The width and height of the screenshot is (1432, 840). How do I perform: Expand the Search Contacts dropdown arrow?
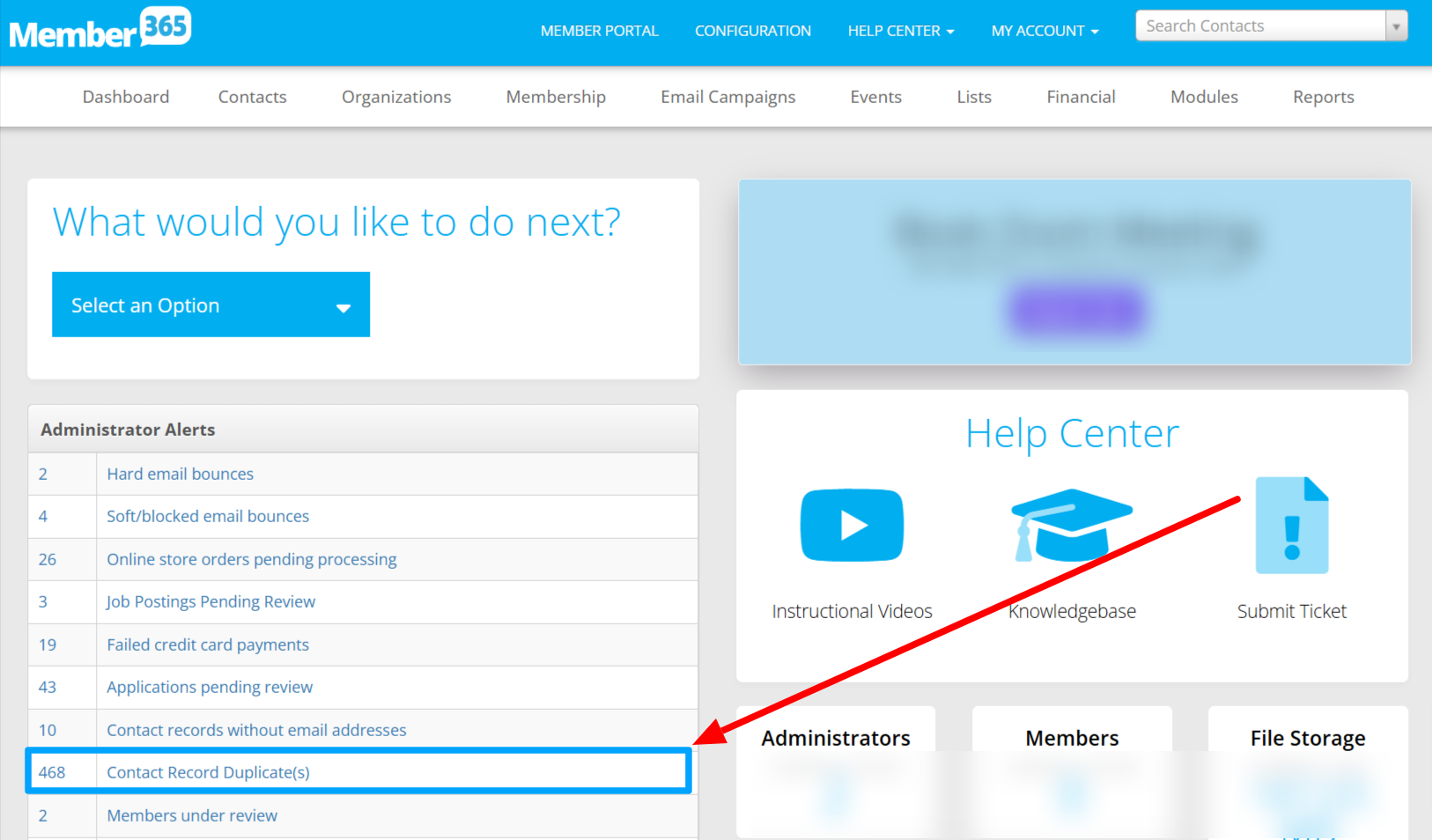tap(1396, 26)
